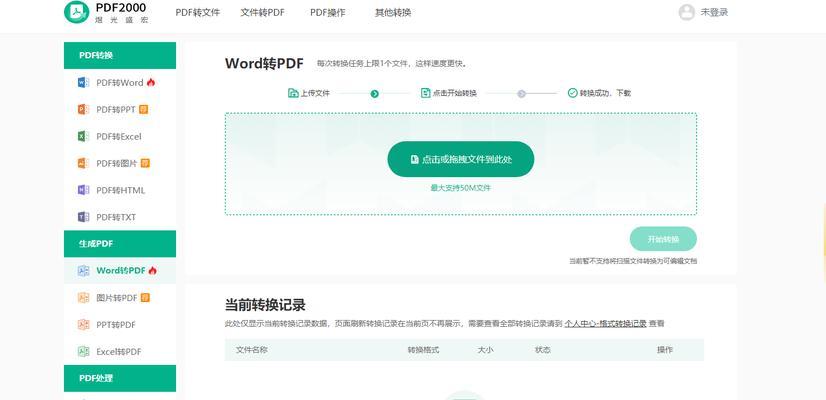This screenshot has width=826, height=400.
Task: Click the orange badge beside 图片转PDF
Action: 145,297
